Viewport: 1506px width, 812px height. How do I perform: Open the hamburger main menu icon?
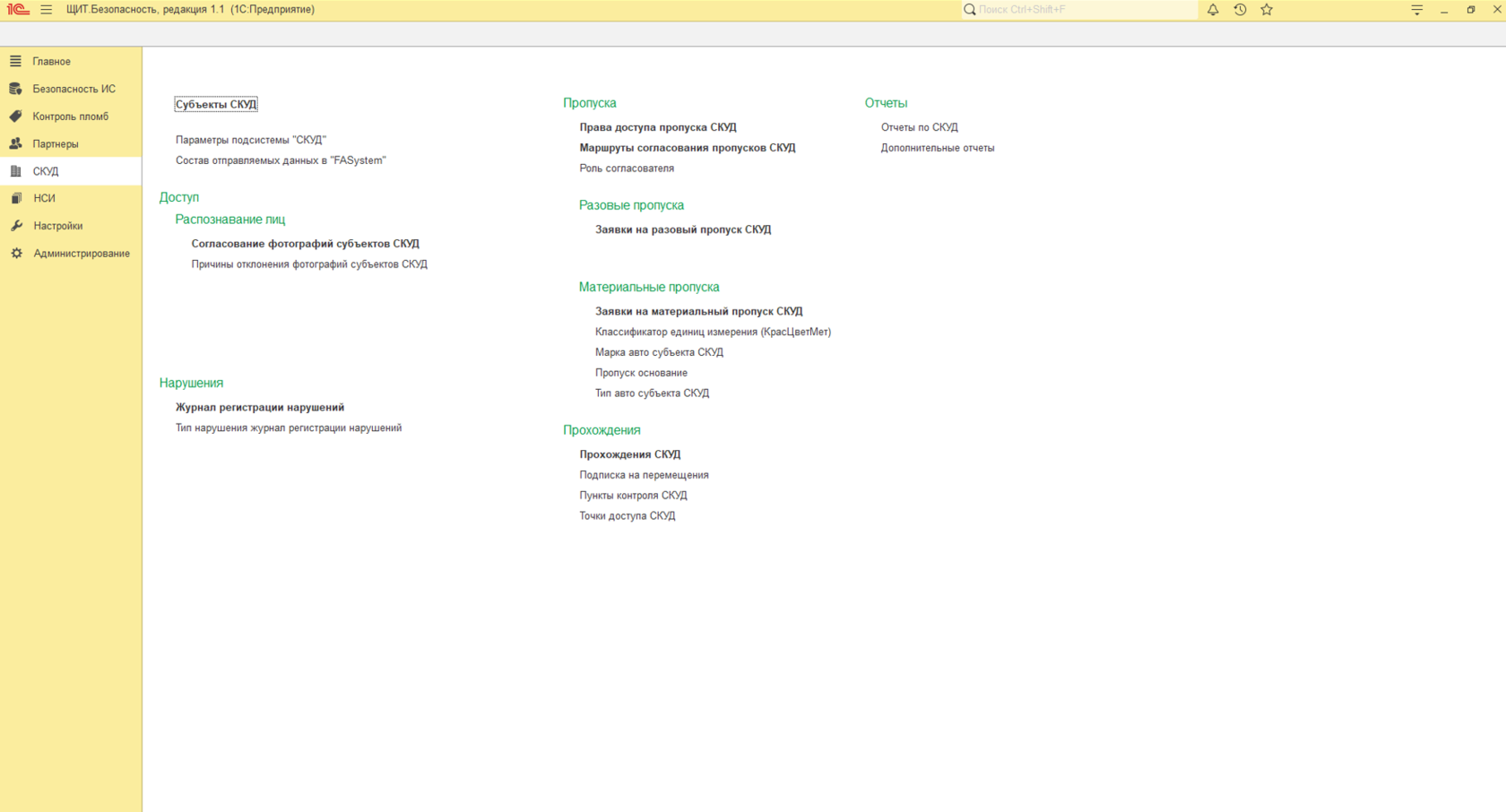(47, 10)
